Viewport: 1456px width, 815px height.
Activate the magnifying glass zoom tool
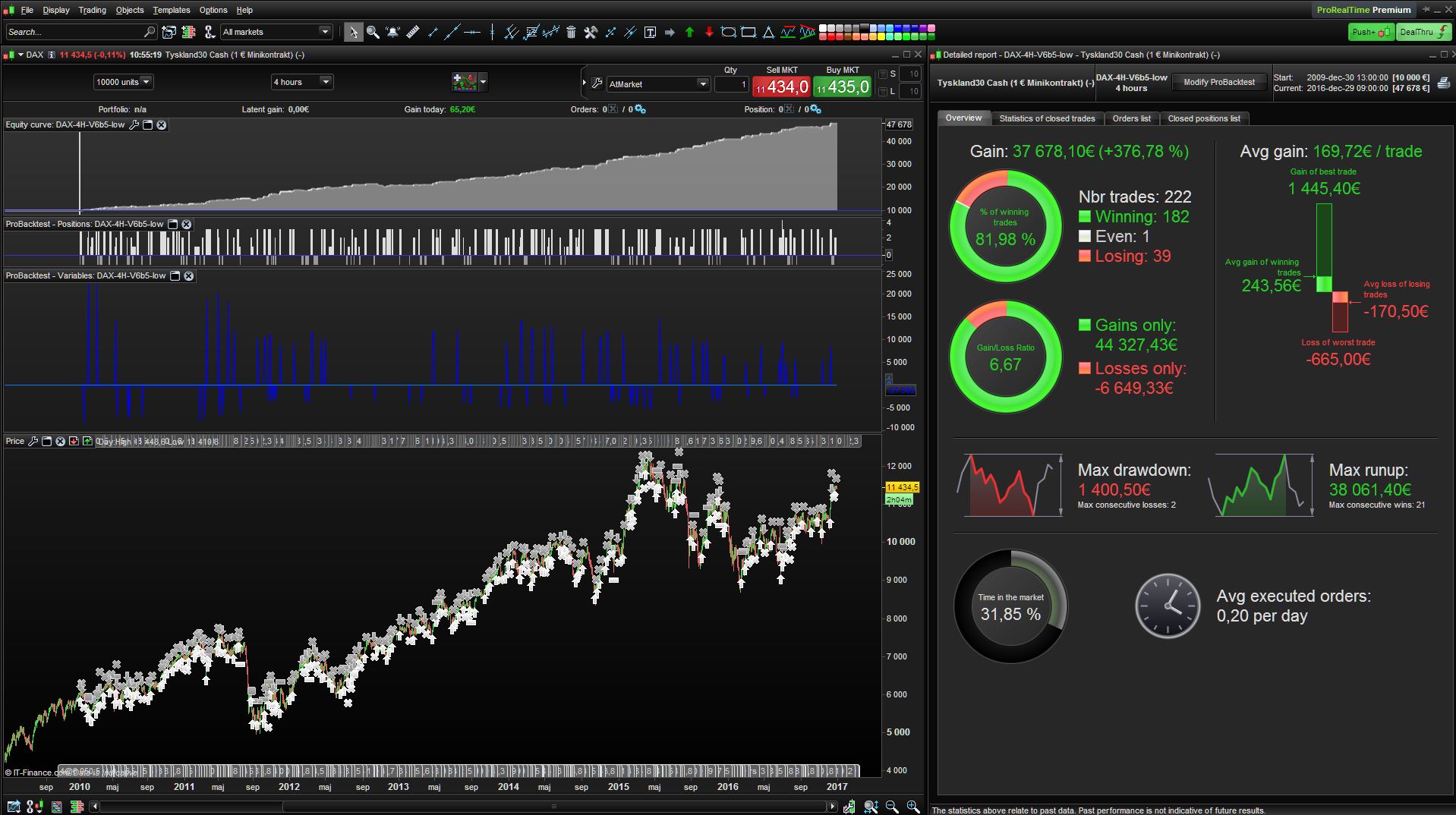point(373,32)
